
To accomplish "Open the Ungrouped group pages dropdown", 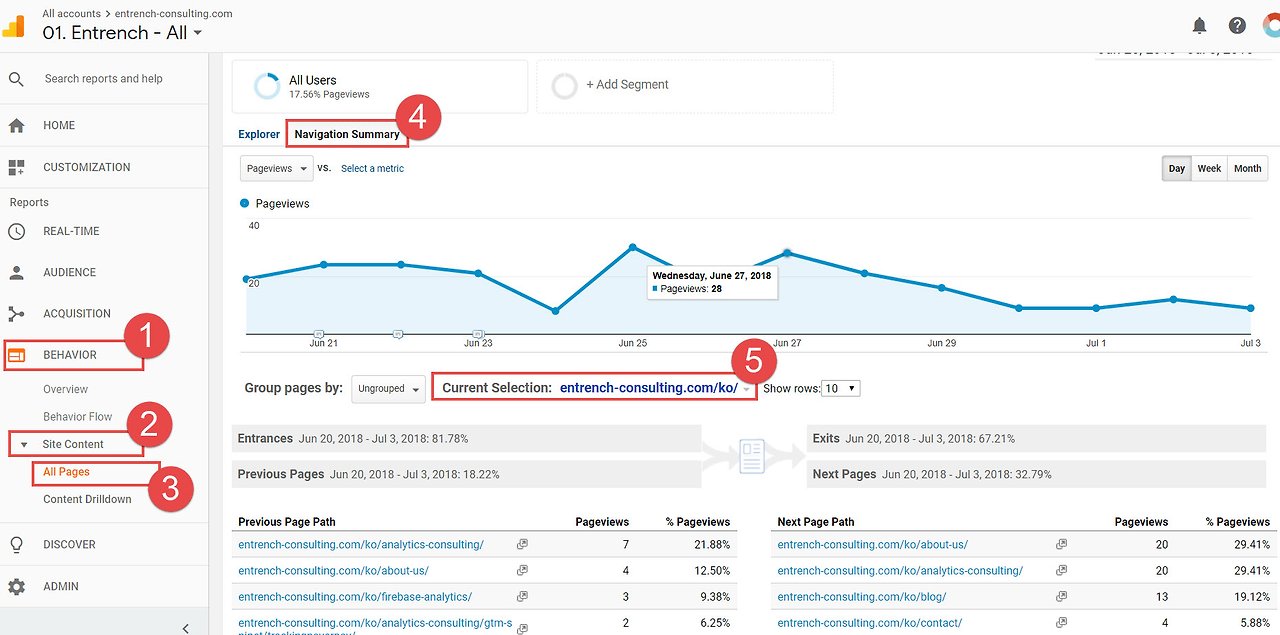I will click(388, 389).
